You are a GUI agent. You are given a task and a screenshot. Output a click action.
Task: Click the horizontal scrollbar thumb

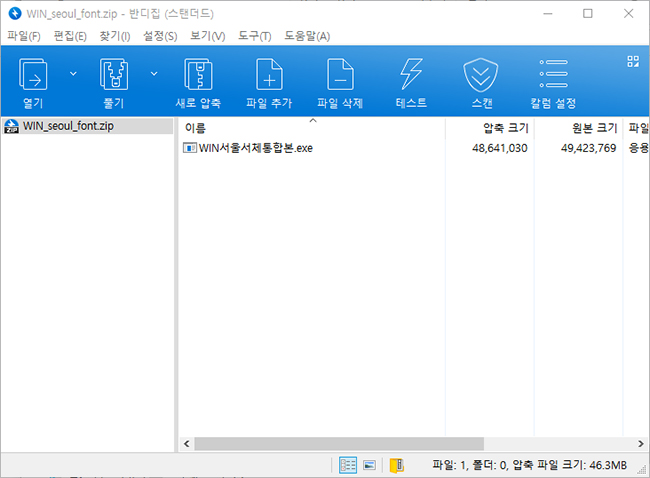tap(339, 444)
